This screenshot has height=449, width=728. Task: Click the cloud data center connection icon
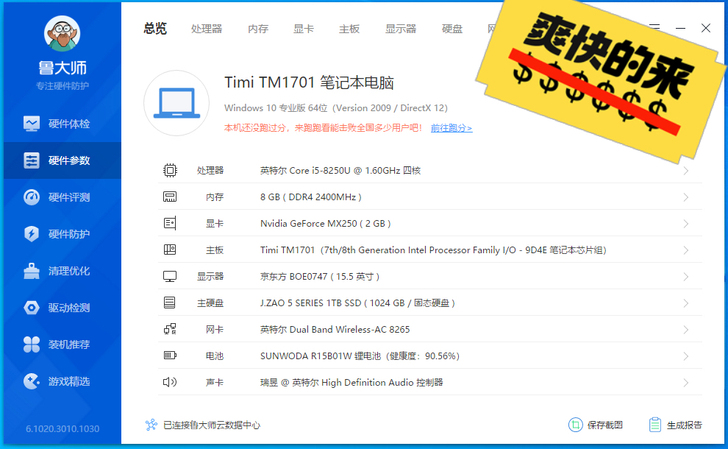tap(151, 425)
